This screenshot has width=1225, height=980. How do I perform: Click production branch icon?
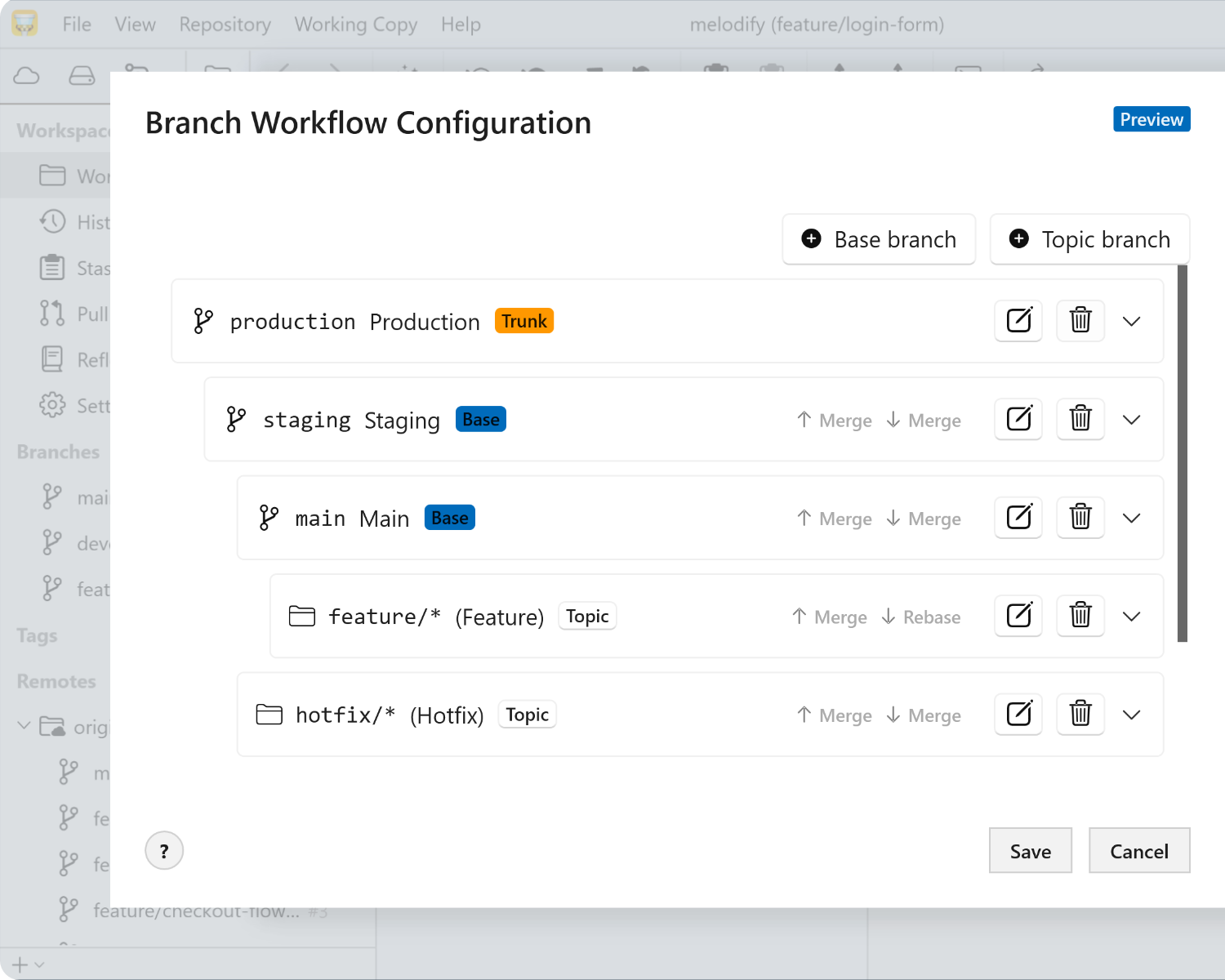coord(203,321)
